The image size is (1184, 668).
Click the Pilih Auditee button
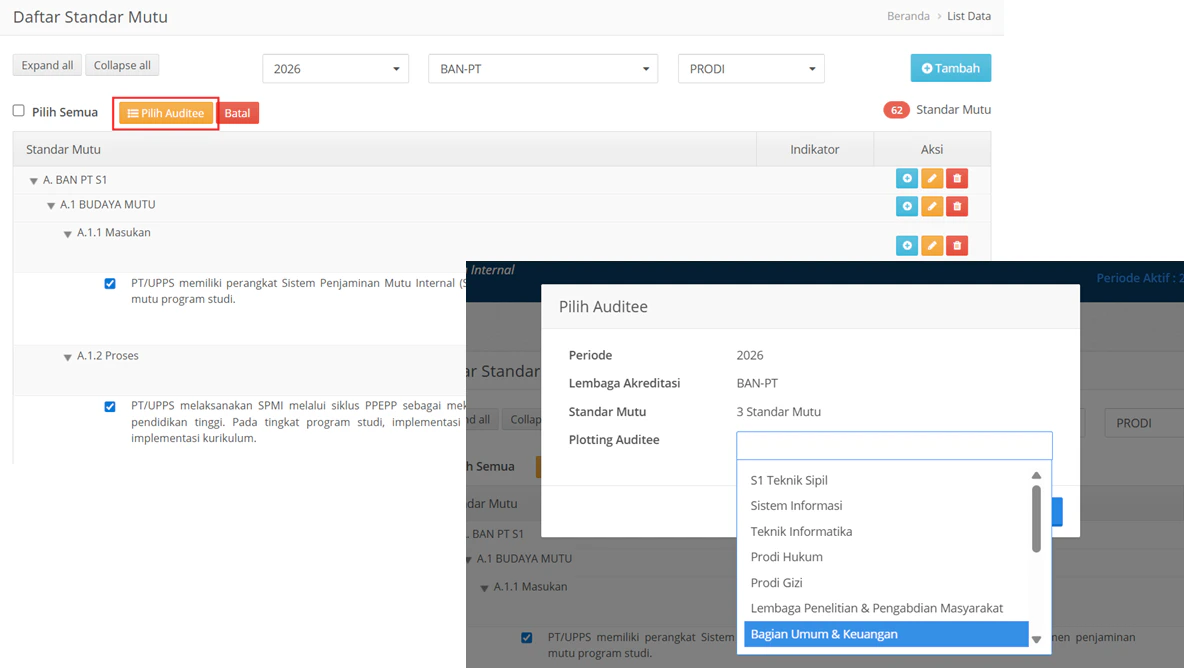(166, 113)
